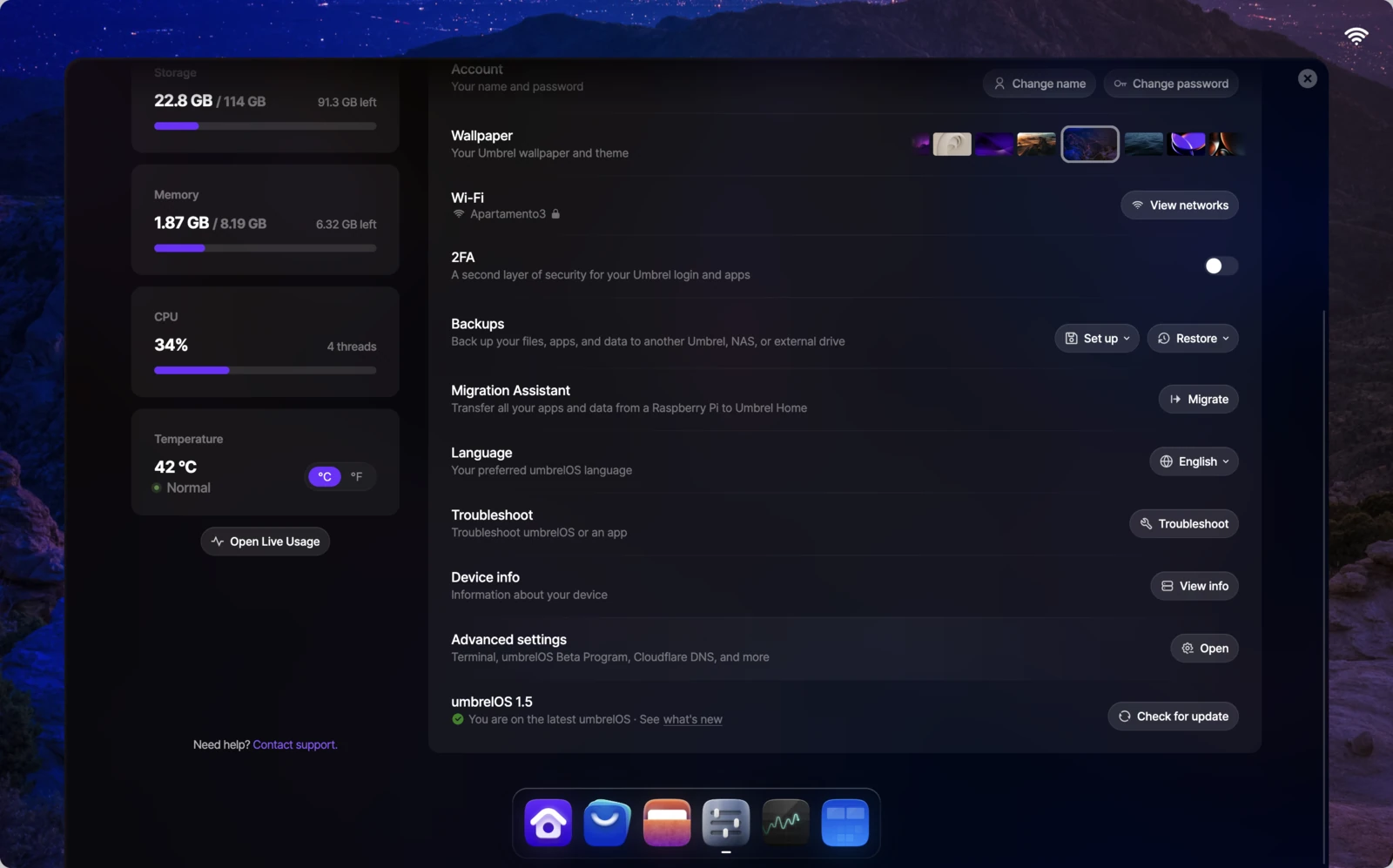Open the Files app in the dock
Image resolution: width=1393 pixels, height=868 pixels.
click(666, 822)
